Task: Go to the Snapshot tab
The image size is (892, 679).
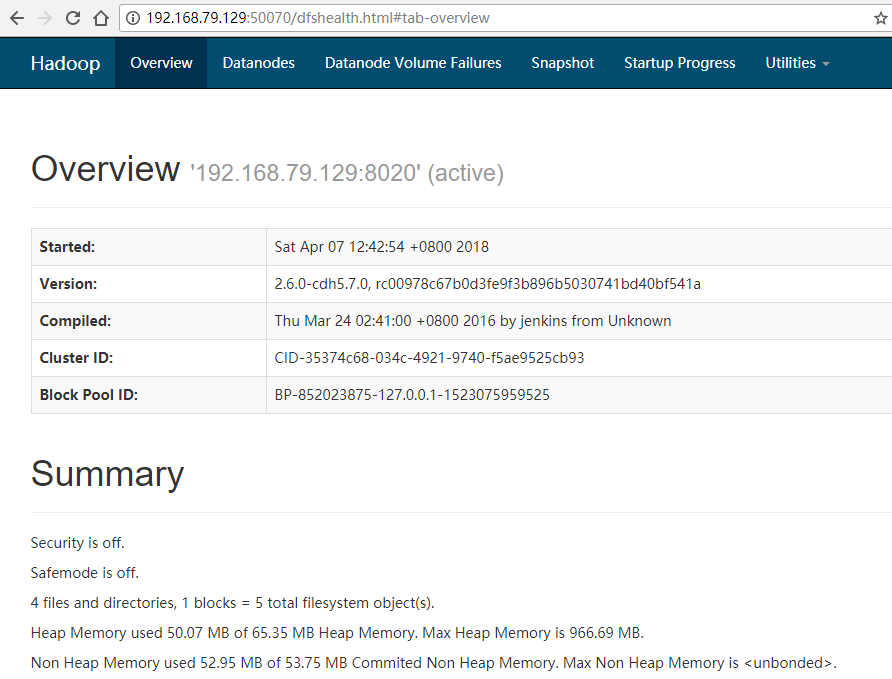Action: (x=562, y=63)
